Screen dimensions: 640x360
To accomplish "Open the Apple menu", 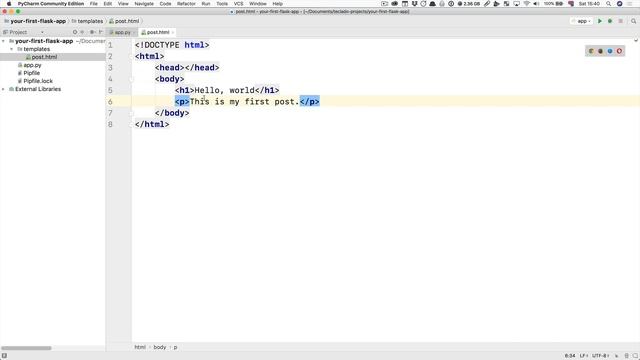I will [x=9, y=4].
